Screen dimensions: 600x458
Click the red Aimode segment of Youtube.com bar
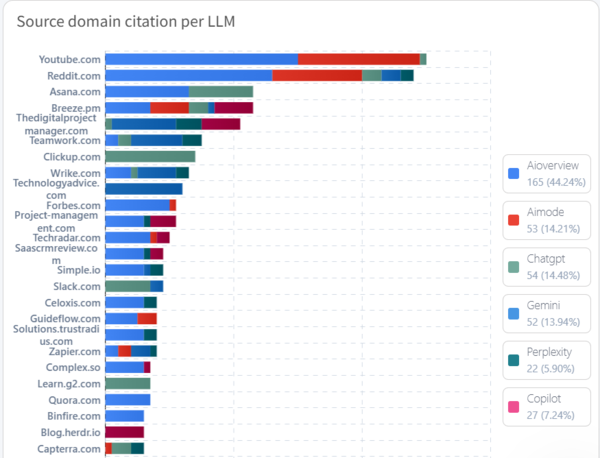pos(359,59)
